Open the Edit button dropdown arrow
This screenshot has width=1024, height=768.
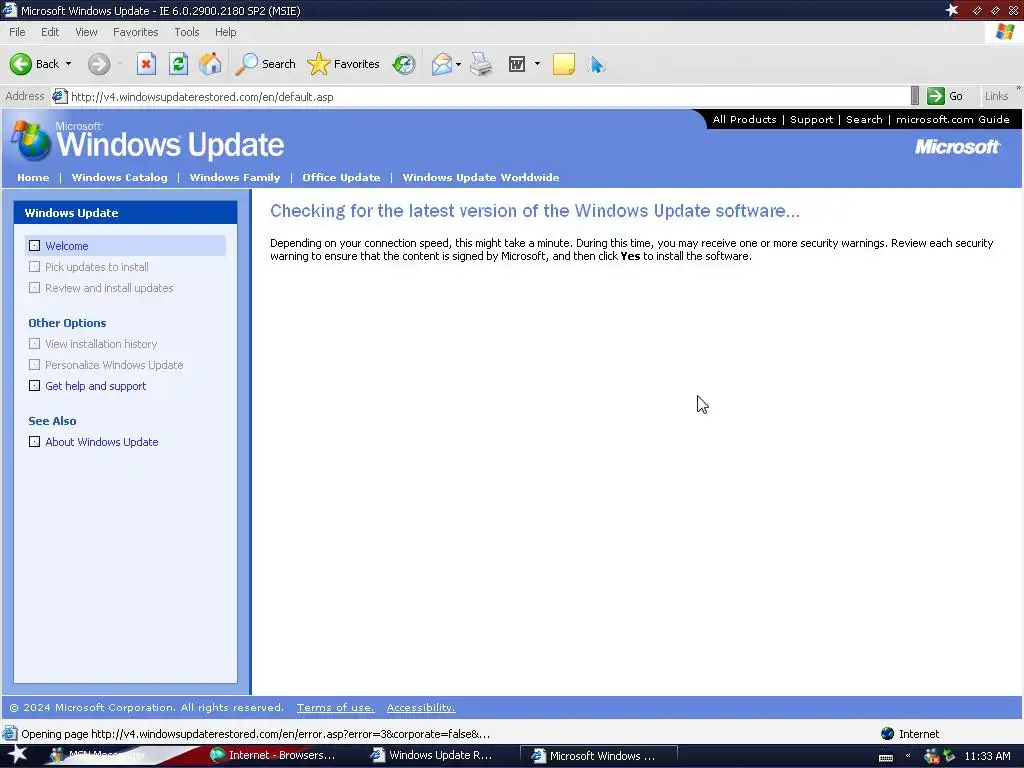(537, 64)
